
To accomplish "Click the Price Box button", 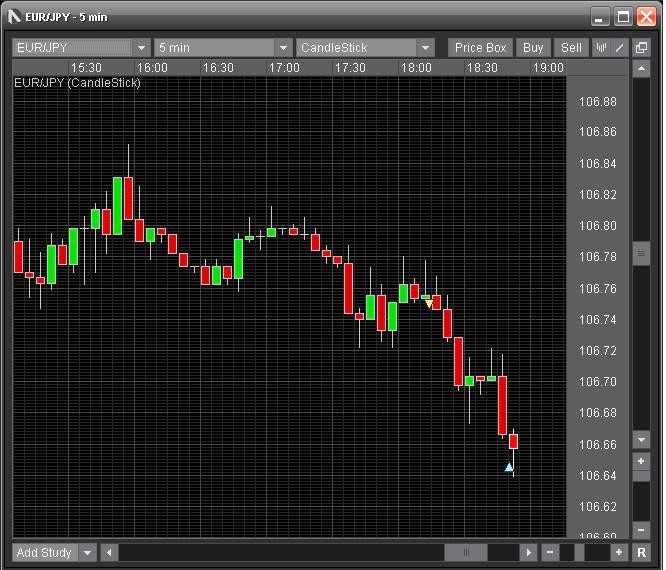I will [481, 47].
